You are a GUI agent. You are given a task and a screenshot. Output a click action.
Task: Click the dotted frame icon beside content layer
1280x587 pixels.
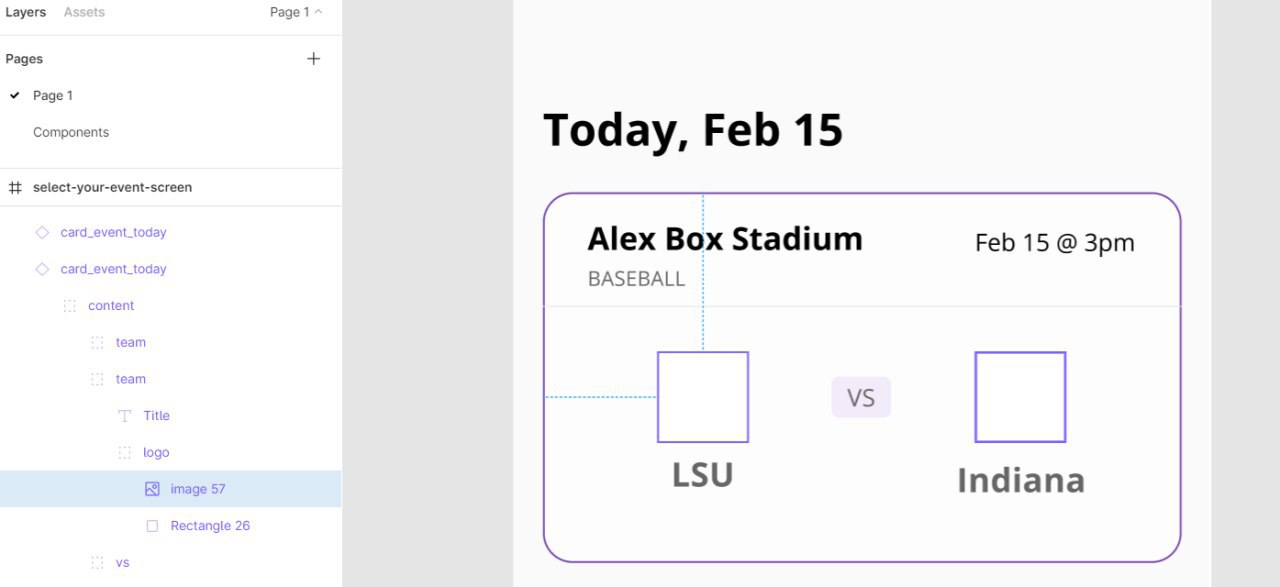point(69,306)
